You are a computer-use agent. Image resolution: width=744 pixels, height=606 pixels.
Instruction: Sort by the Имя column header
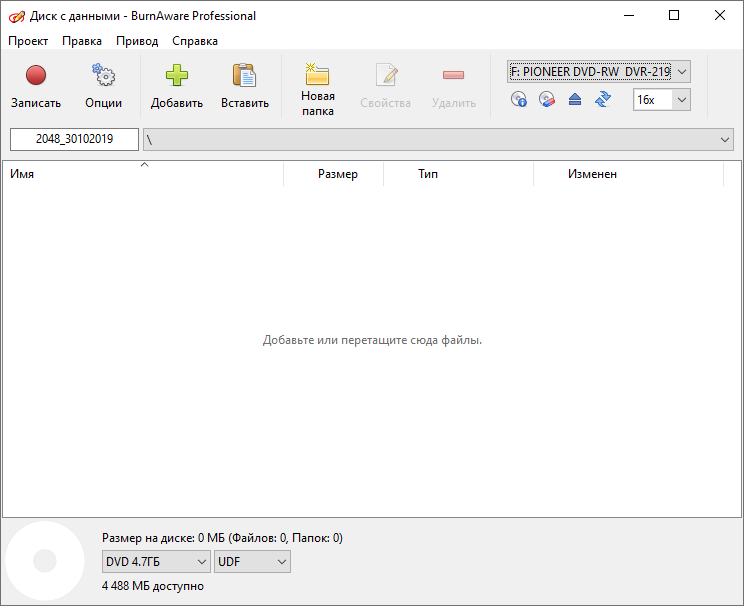143,174
